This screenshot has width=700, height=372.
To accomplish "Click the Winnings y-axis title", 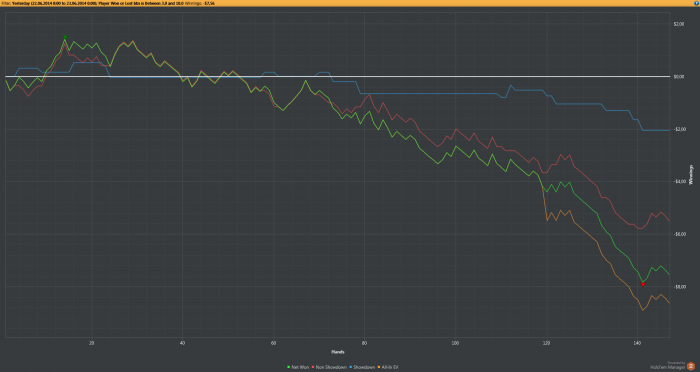I will coord(691,175).
